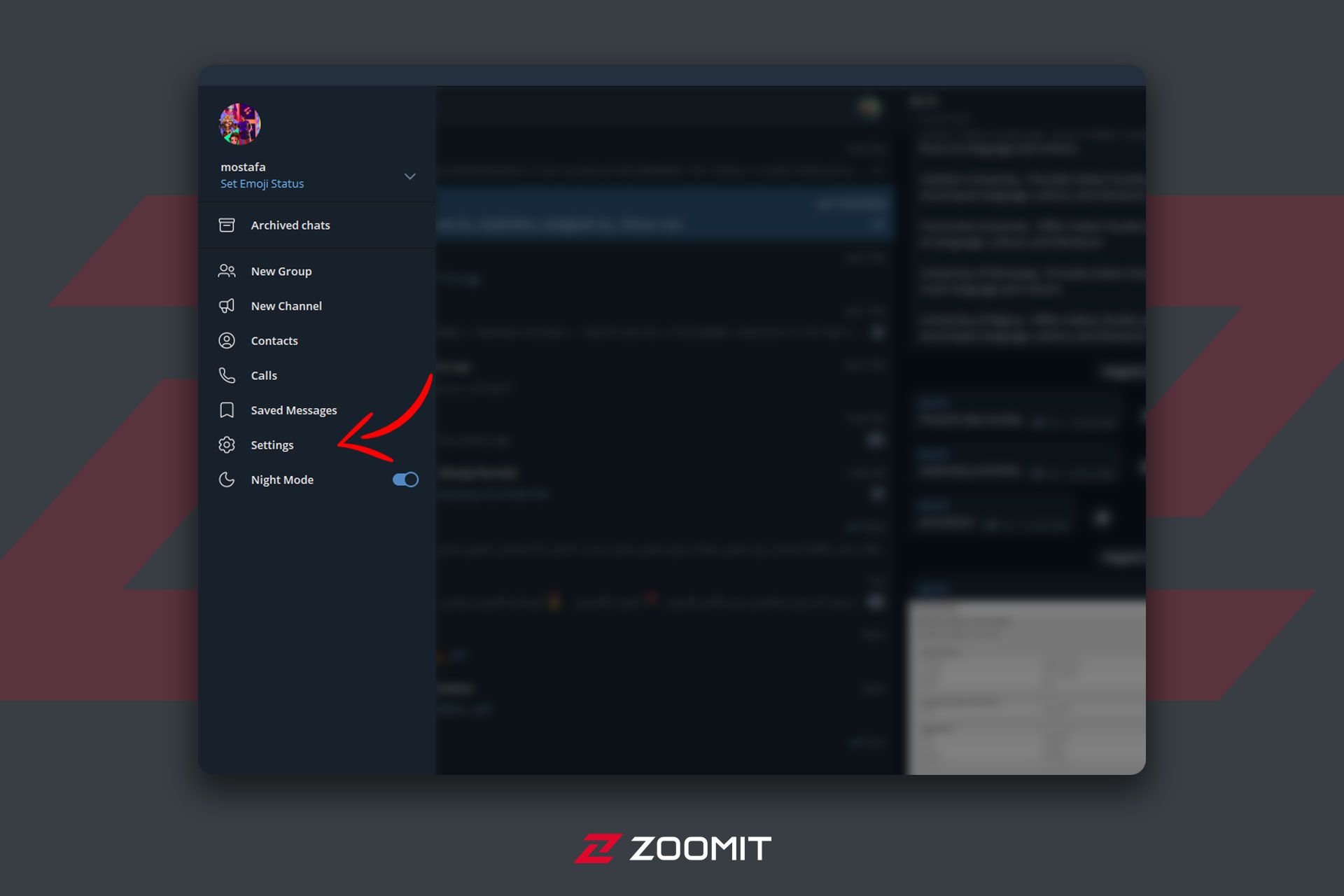Click the Contacts icon

(227, 340)
